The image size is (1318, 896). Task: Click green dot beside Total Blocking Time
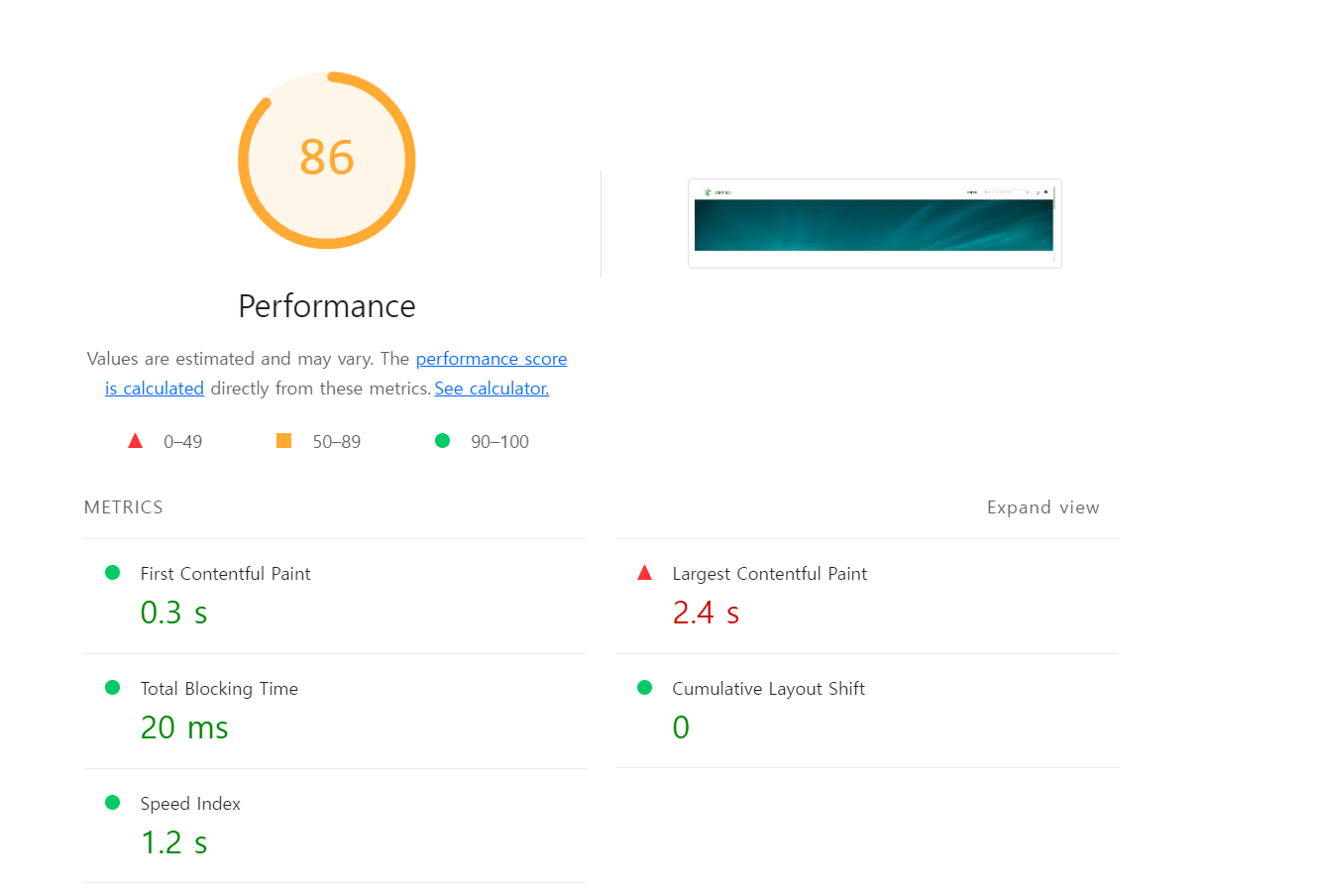113,688
